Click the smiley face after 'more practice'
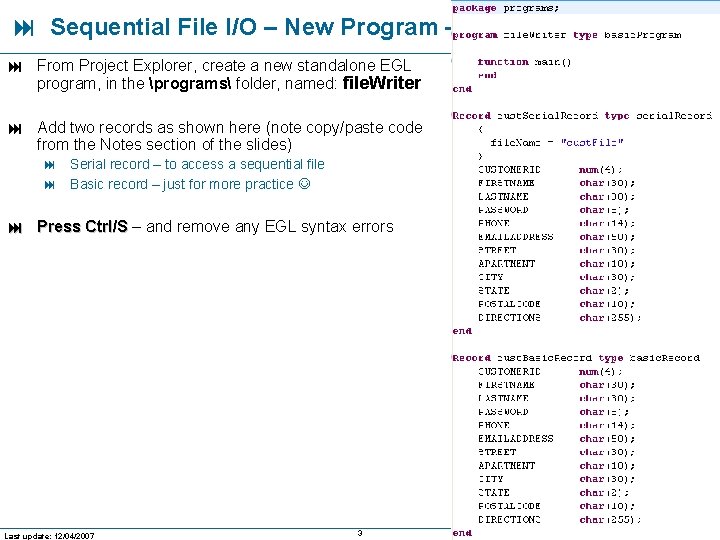Viewport: 720px width, 540px height. coord(304,184)
